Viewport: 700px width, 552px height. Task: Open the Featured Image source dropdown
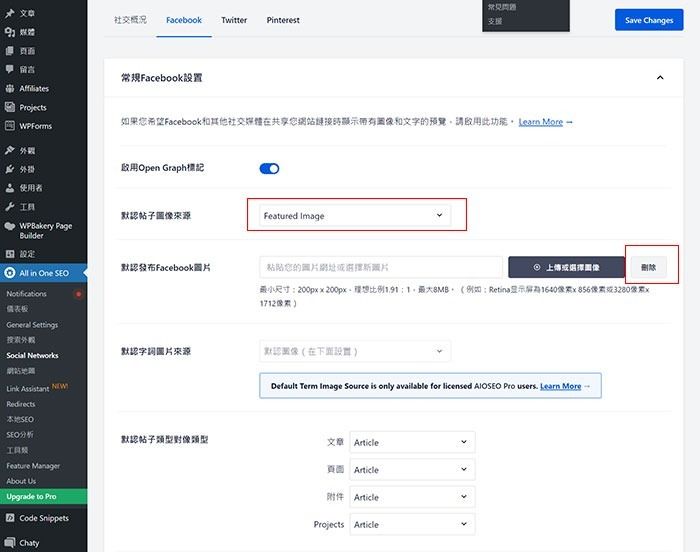[355, 216]
